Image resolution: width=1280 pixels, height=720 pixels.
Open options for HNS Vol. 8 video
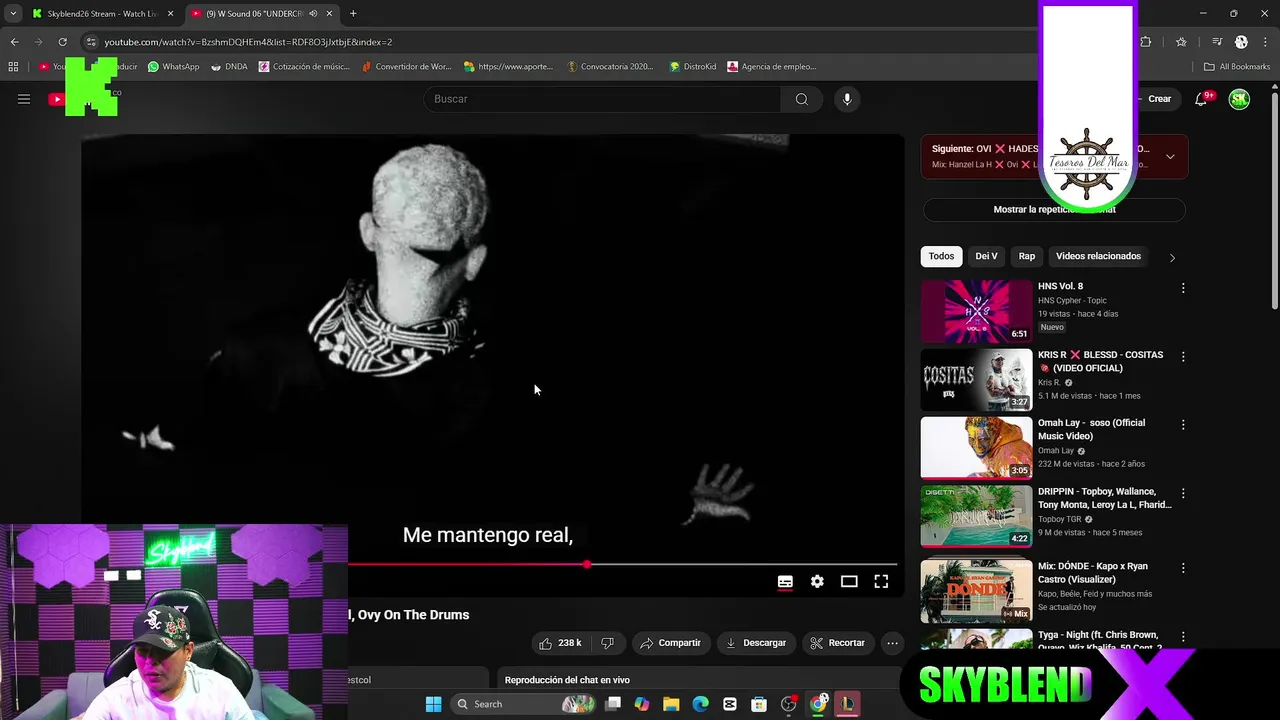1183,288
